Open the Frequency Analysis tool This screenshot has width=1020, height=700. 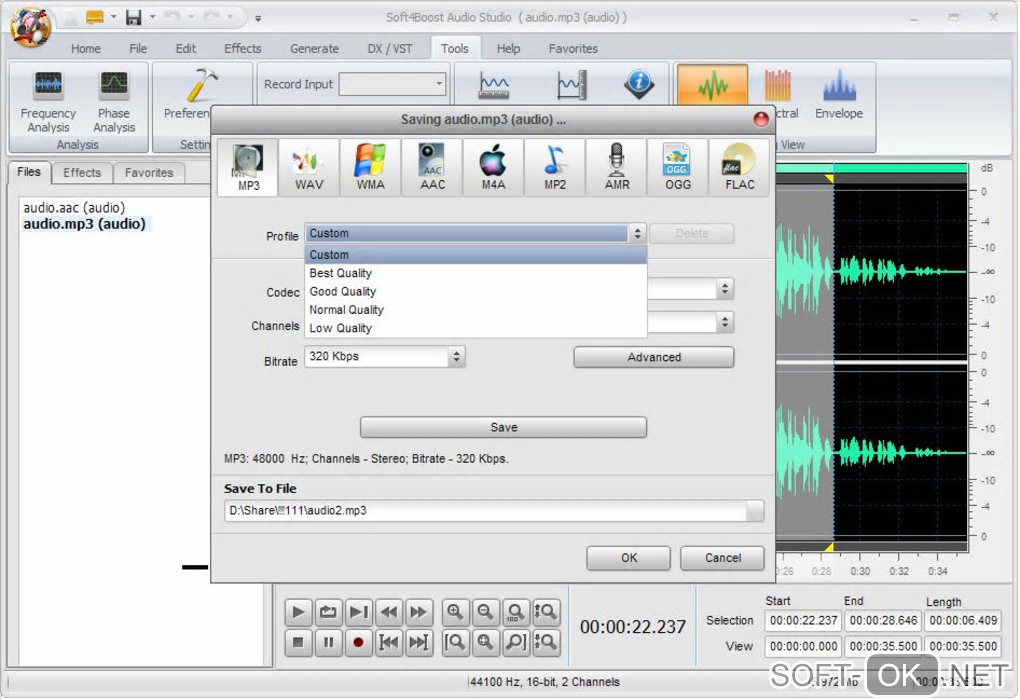[x=48, y=101]
